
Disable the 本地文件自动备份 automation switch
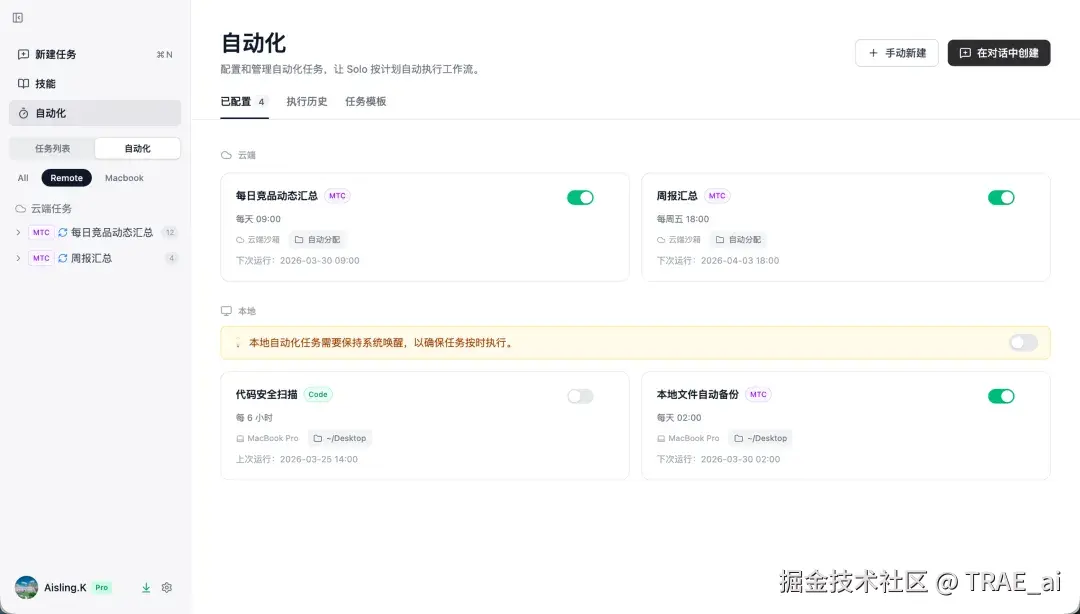(x=1001, y=396)
